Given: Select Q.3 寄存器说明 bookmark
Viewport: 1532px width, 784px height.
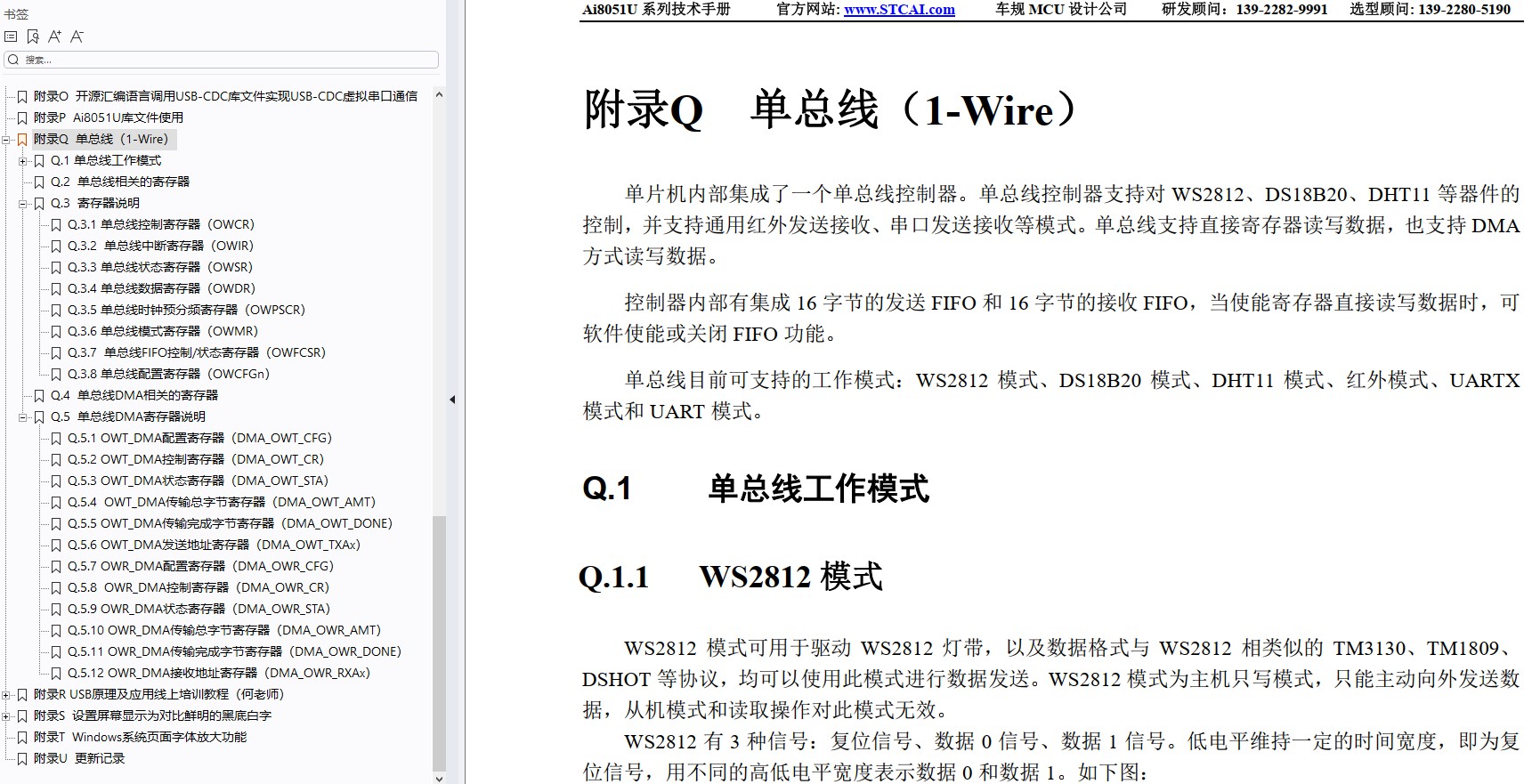Looking at the screenshot, I should 95,203.
